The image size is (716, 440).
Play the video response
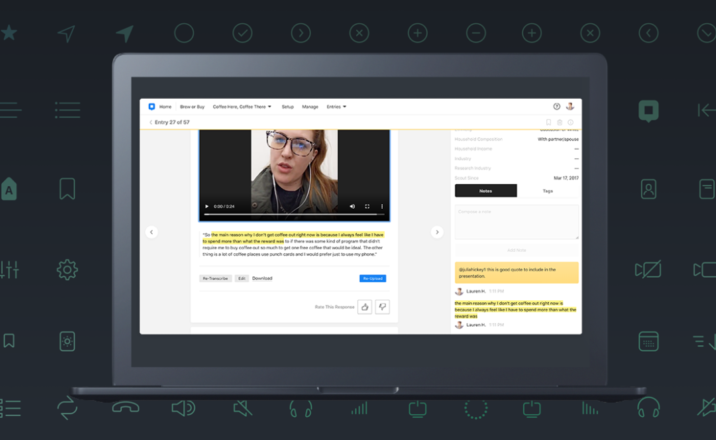point(206,206)
